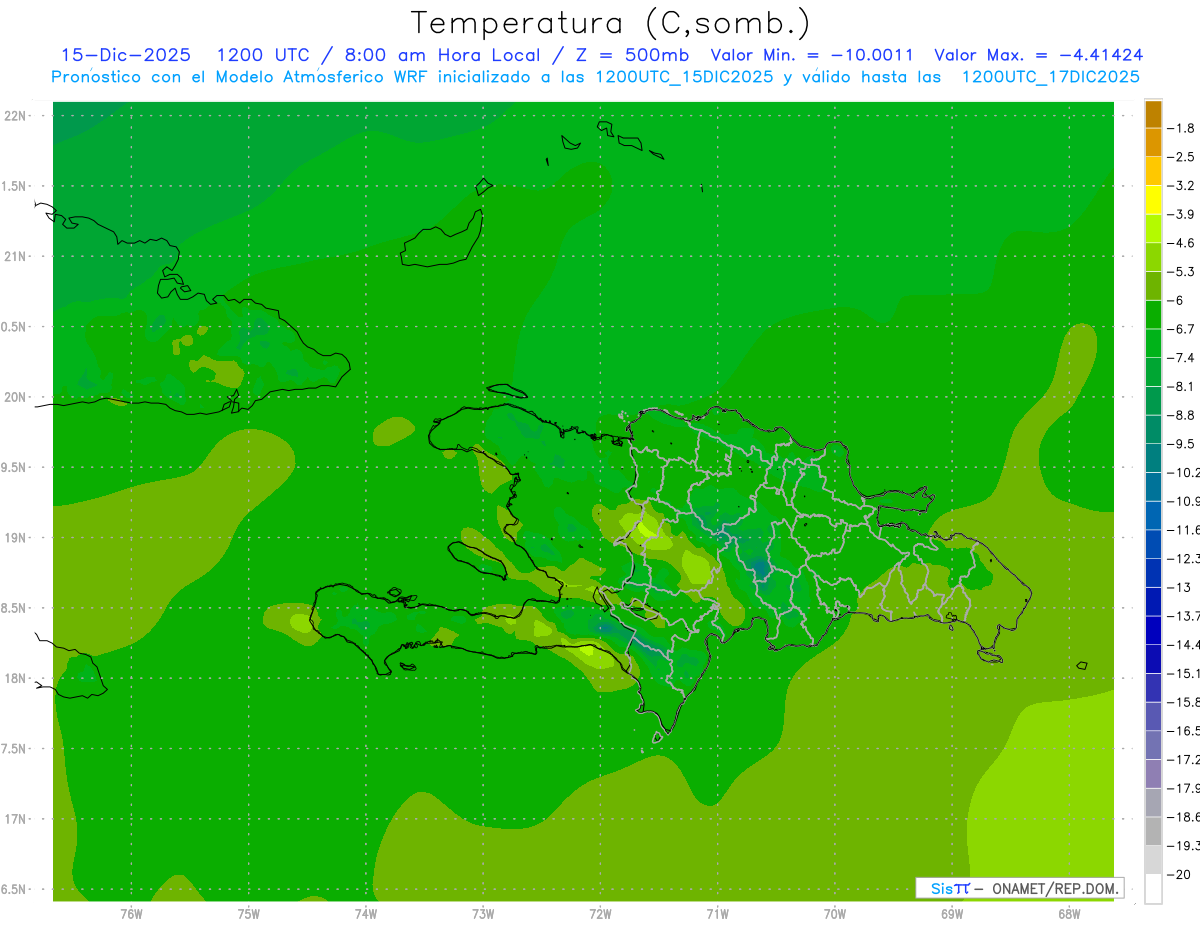This screenshot has height=927, width=1200.
Task: Select the '-2.5' legend value
Action: (x=1181, y=157)
